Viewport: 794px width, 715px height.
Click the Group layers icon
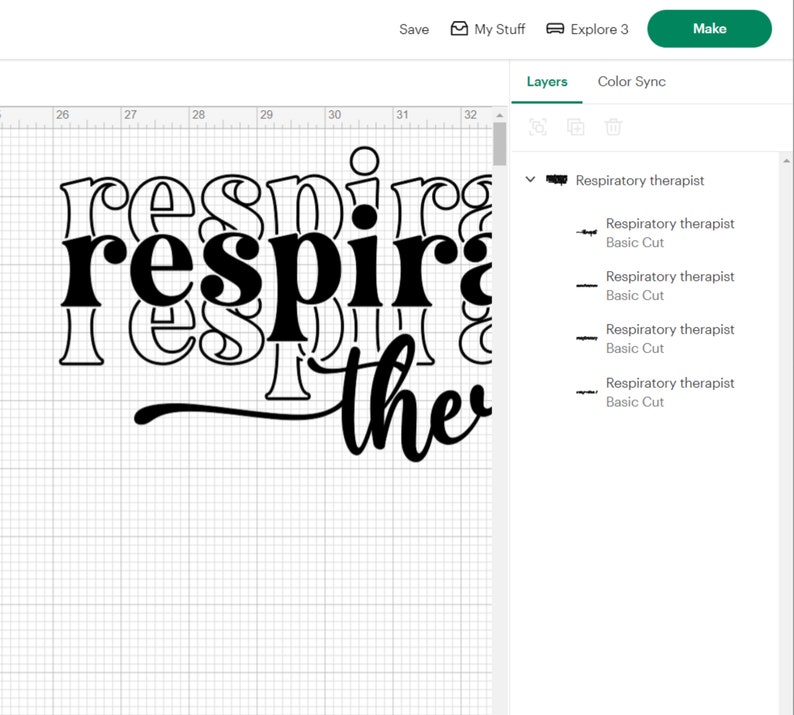point(538,127)
